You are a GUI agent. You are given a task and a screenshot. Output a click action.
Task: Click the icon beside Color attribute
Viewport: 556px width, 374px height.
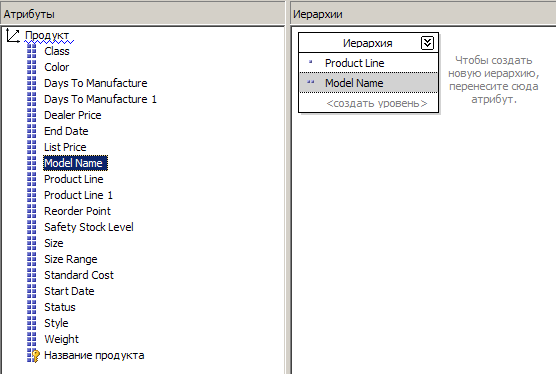pyautogui.click(x=32, y=67)
